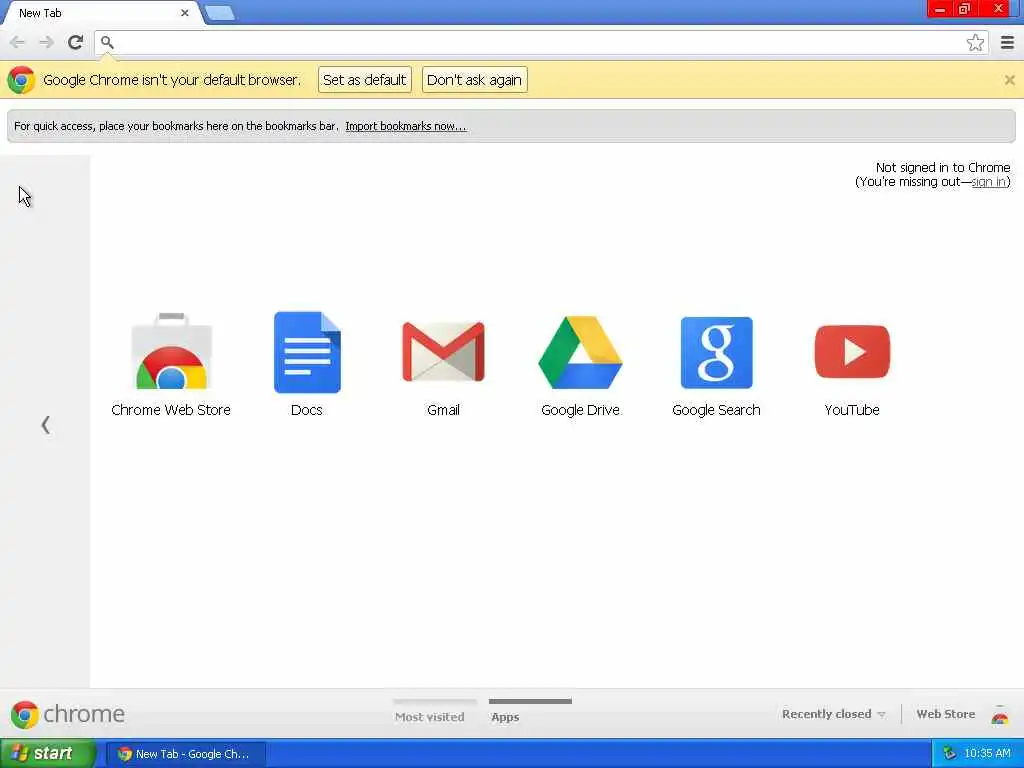Minimize the Chrome window
Image resolution: width=1024 pixels, height=768 pixels.
pyautogui.click(x=940, y=8)
